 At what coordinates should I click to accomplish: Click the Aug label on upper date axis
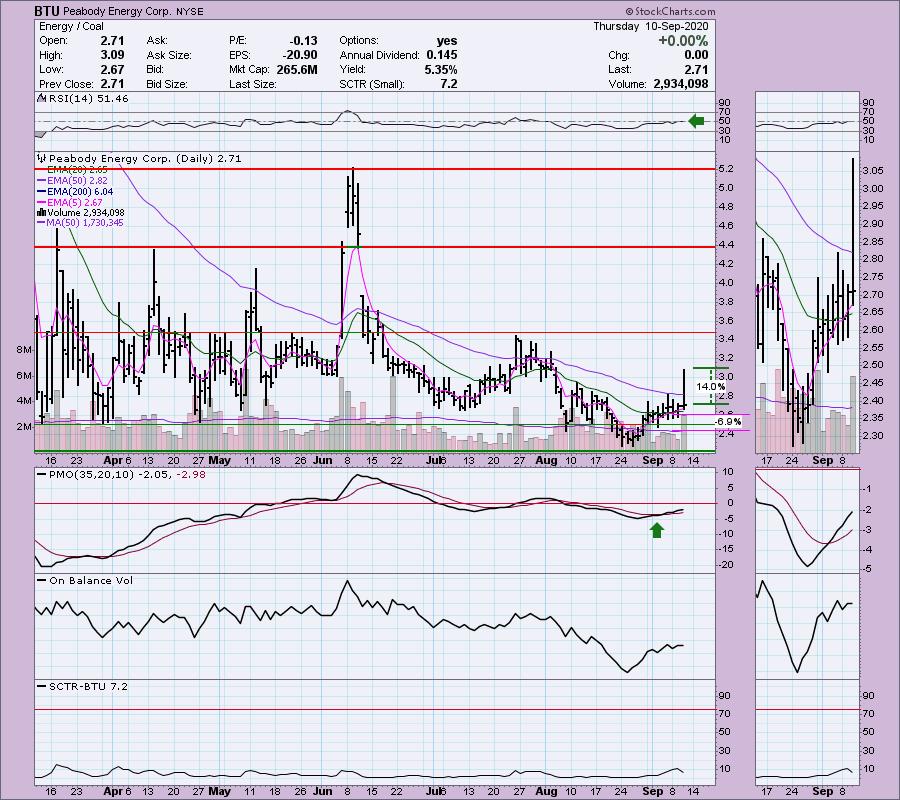[x=546, y=460]
